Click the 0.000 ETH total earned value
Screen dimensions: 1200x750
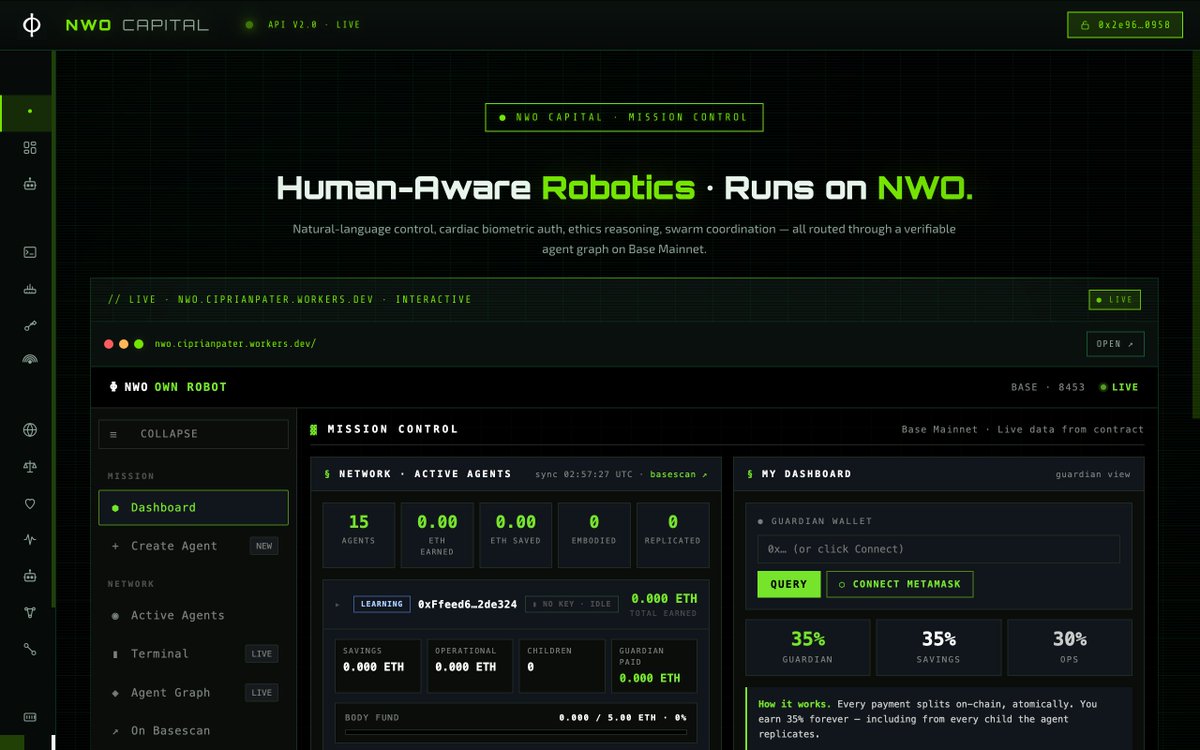pyautogui.click(x=664, y=599)
